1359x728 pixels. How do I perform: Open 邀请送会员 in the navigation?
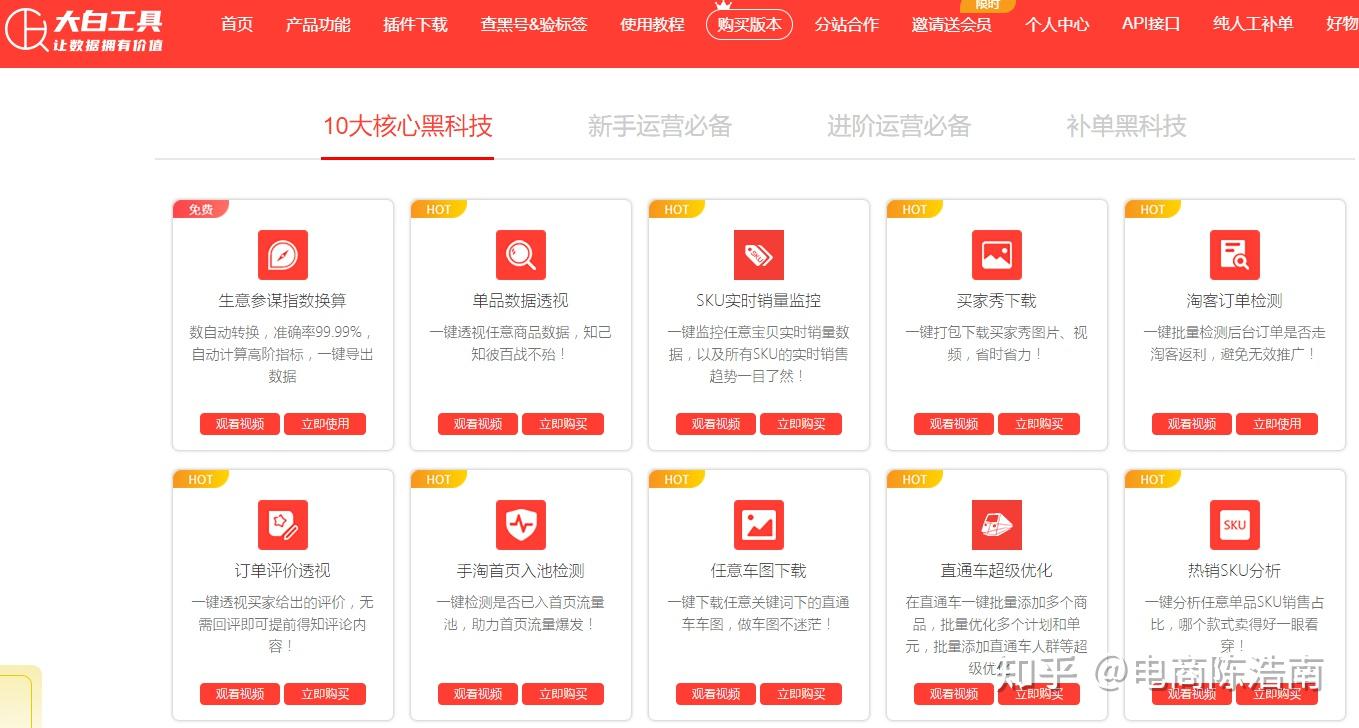point(951,24)
